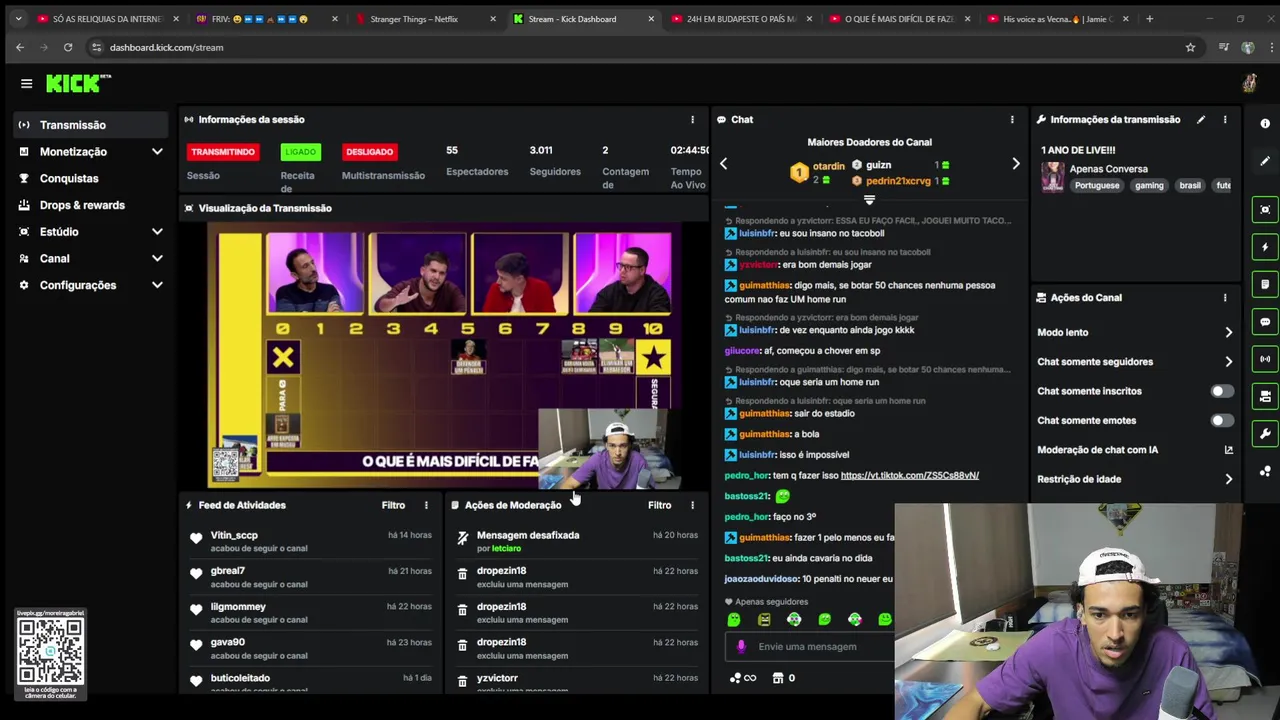Open Conquistas in the left sidebar
1280x720 pixels.
point(69,179)
